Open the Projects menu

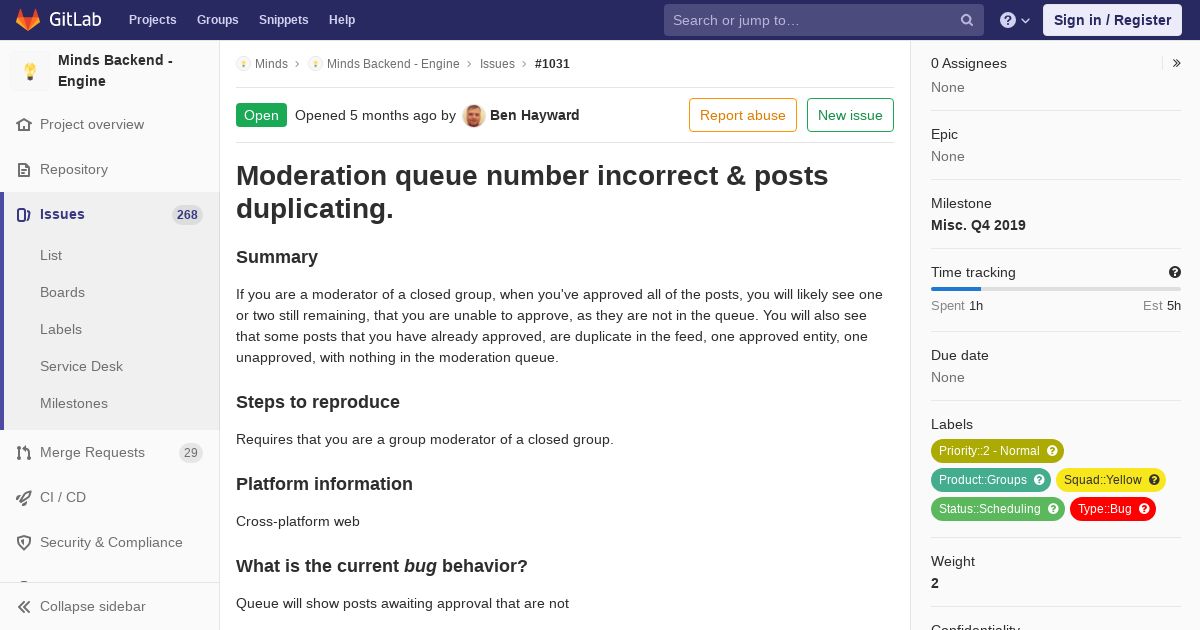(x=152, y=20)
